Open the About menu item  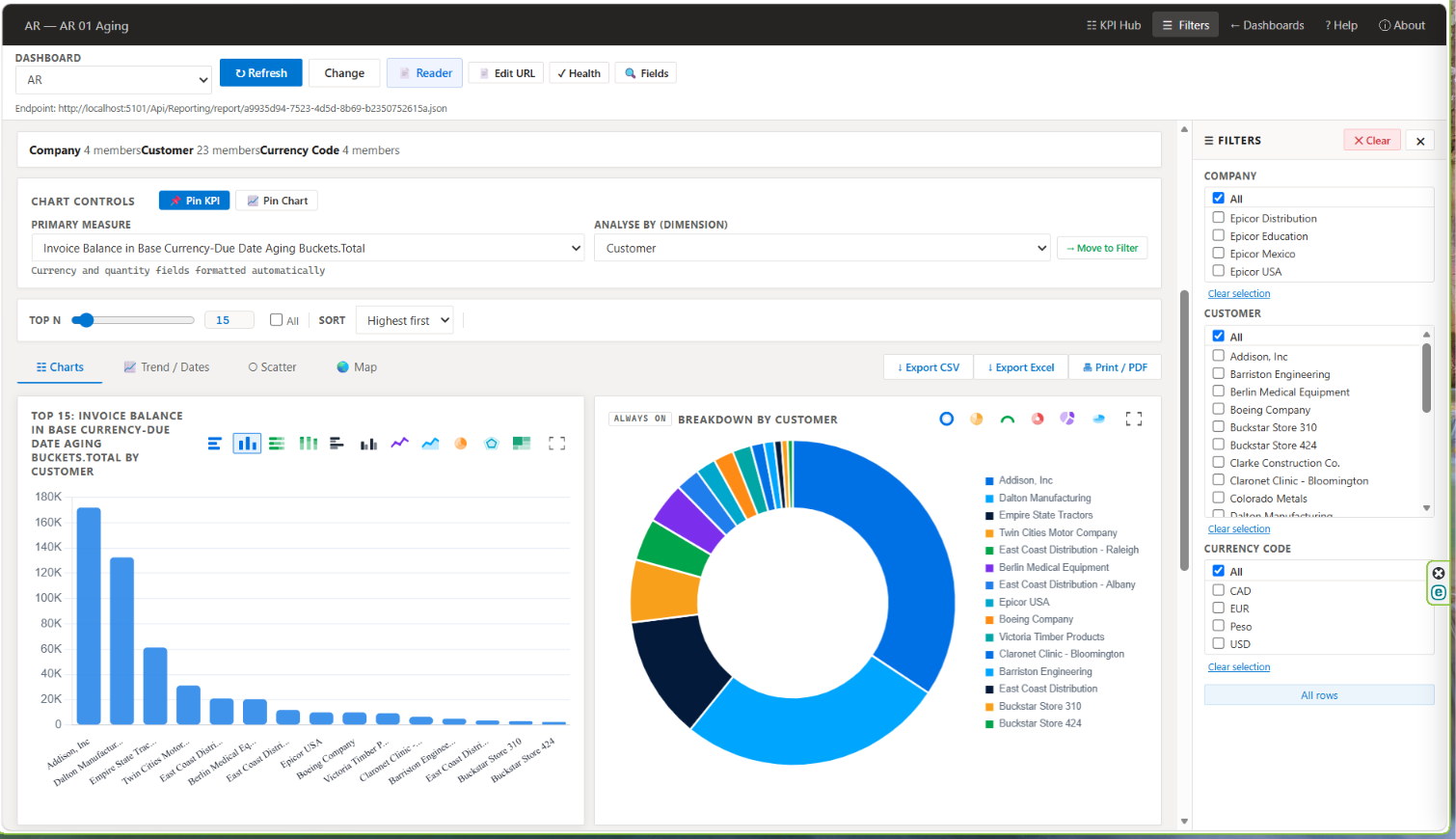click(x=1402, y=25)
